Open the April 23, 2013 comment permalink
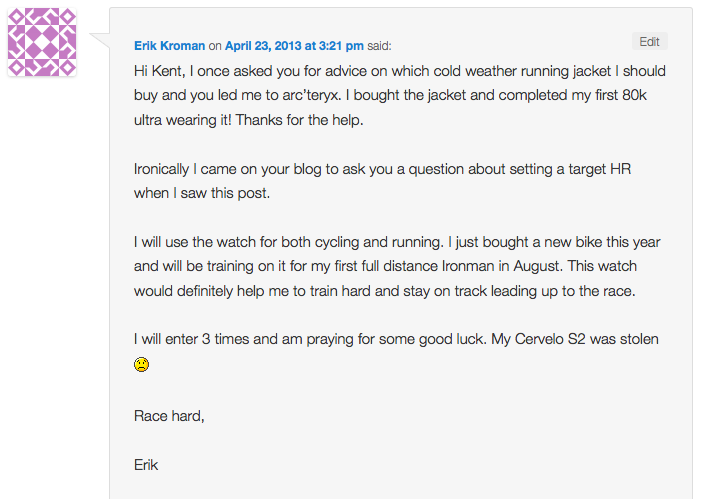This screenshot has height=499, width=702. pos(293,46)
